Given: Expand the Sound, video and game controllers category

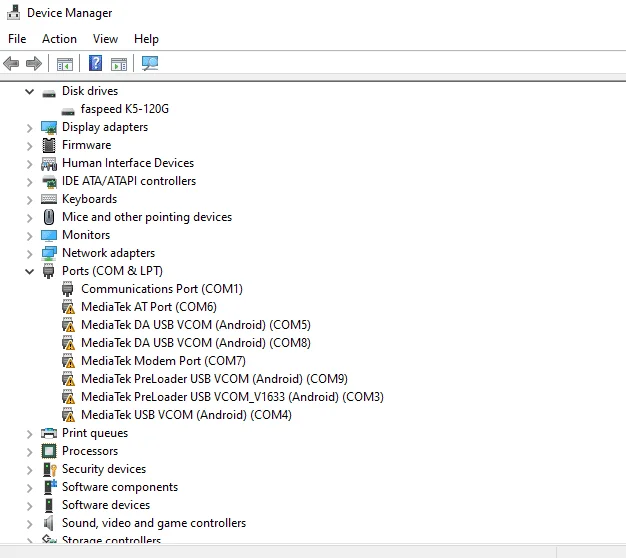Looking at the screenshot, I should coord(30,524).
